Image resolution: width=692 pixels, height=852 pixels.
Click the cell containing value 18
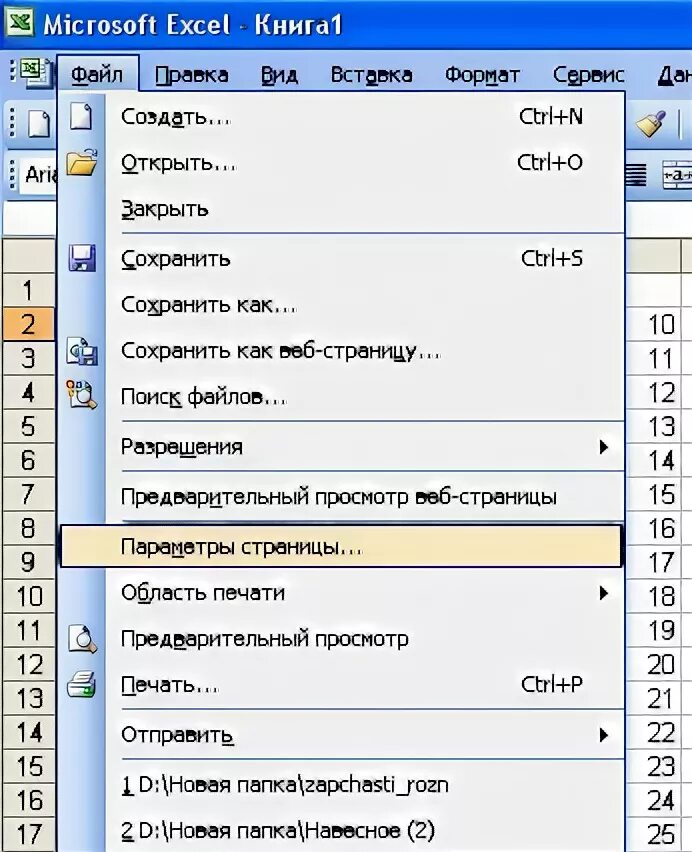coord(654,597)
